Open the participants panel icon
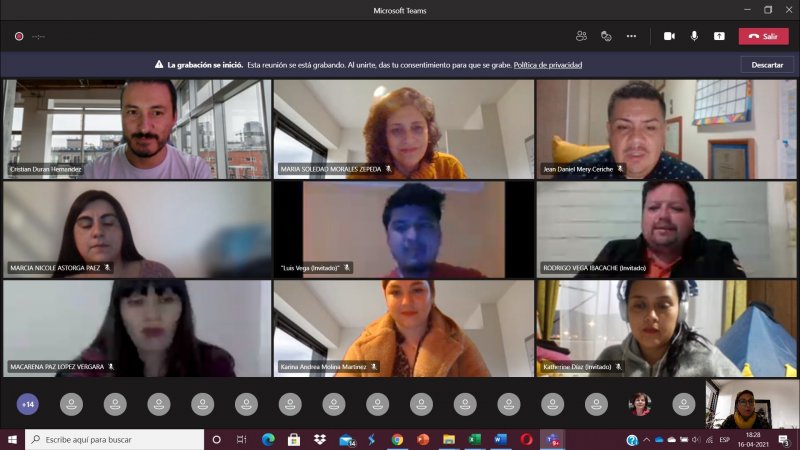The image size is (800, 450). click(x=581, y=36)
